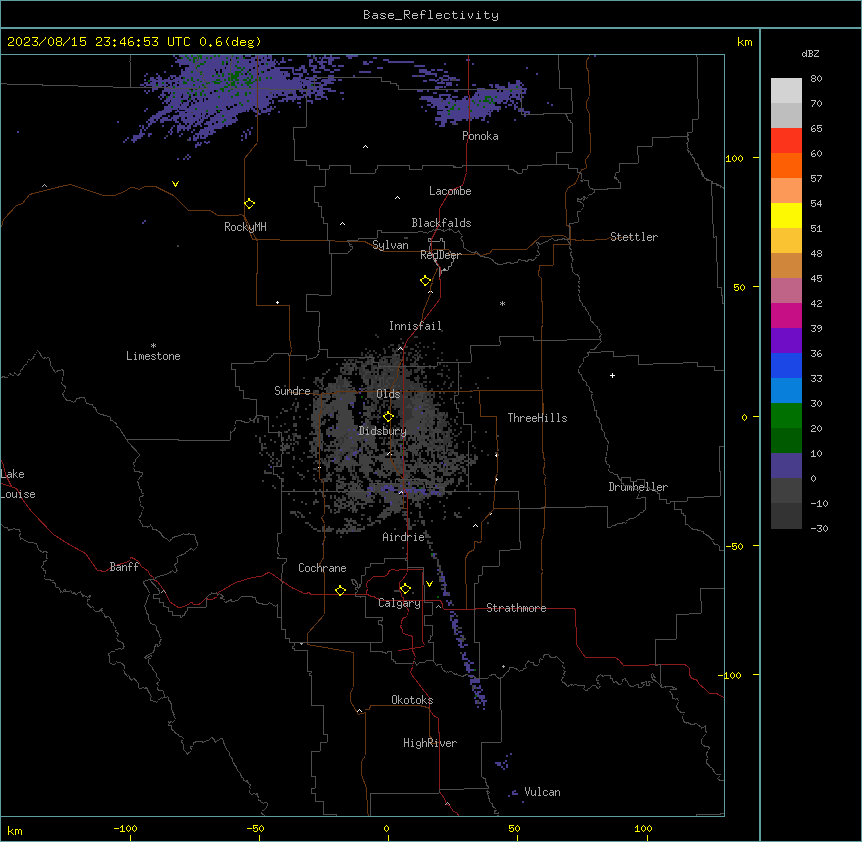Click the Drumheller label
The height and width of the screenshot is (842, 862).
click(x=638, y=487)
